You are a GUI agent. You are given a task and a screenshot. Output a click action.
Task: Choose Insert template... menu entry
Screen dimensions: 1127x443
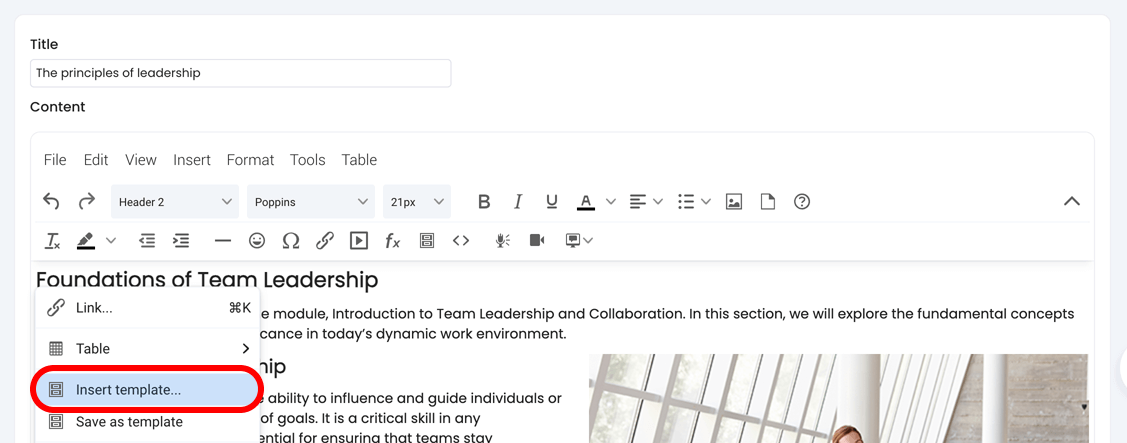147,390
